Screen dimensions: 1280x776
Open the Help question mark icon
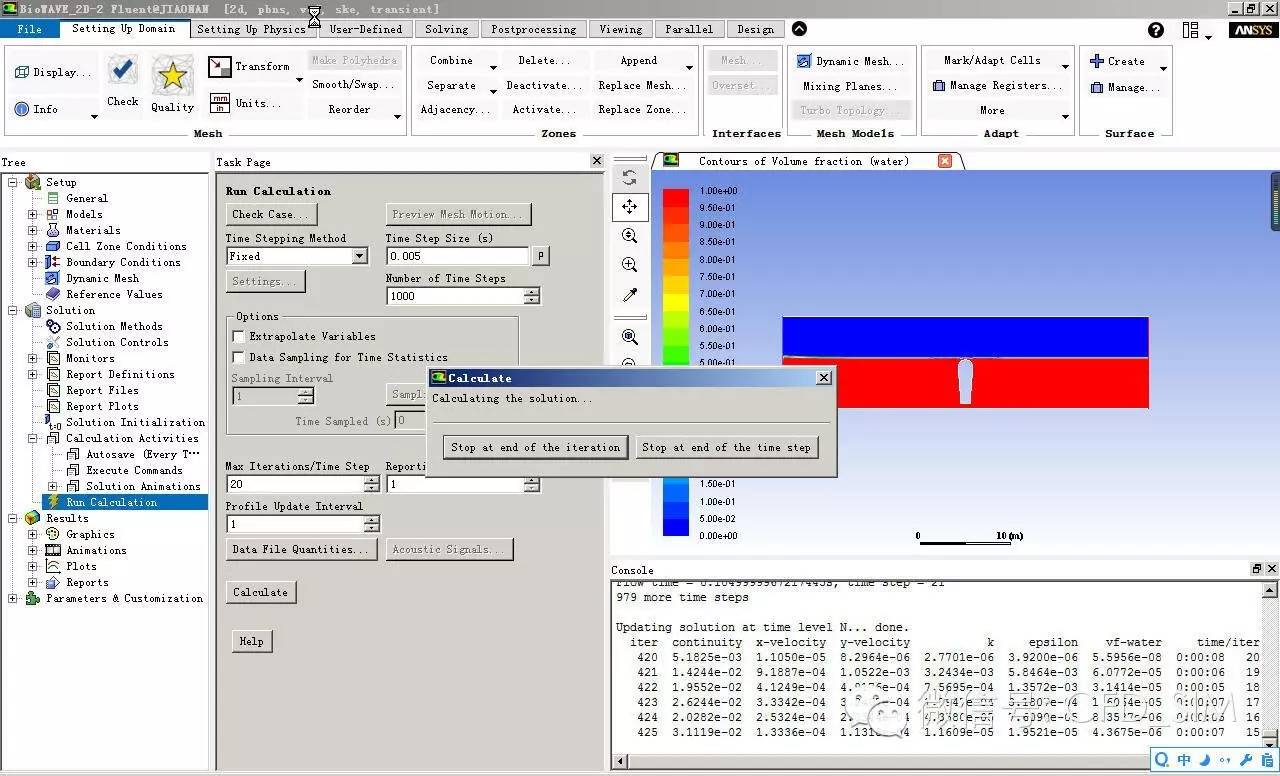coord(1156,30)
